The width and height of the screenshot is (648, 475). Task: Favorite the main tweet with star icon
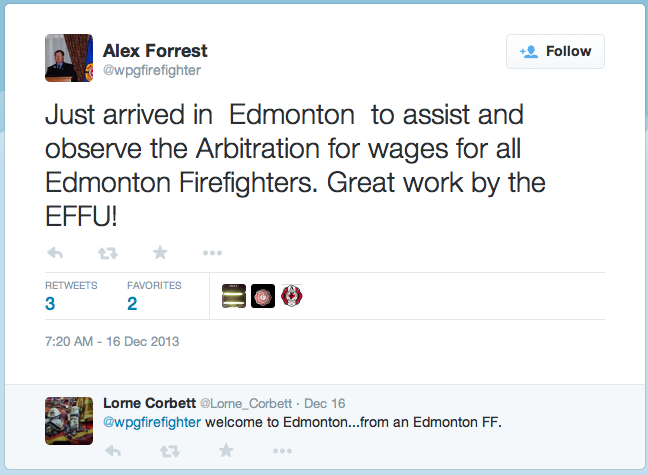click(x=160, y=252)
